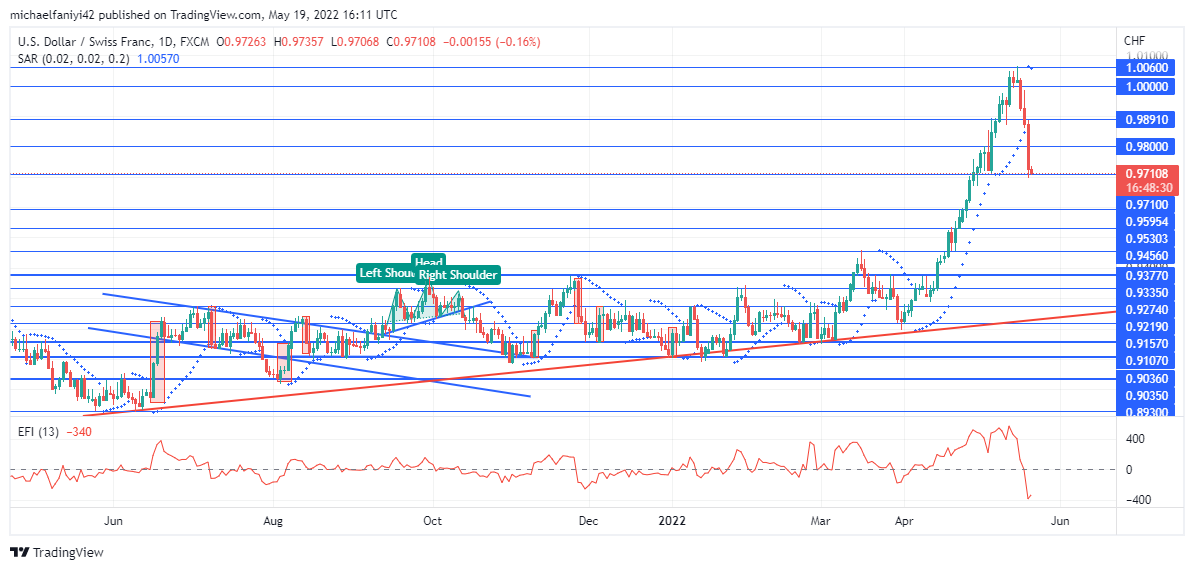Click the Head pattern label

click(x=428, y=261)
